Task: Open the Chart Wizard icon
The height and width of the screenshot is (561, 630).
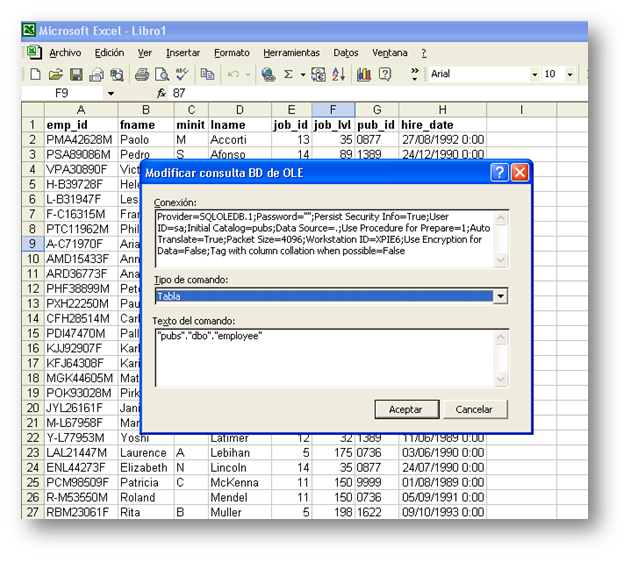Action: coord(364,74)
